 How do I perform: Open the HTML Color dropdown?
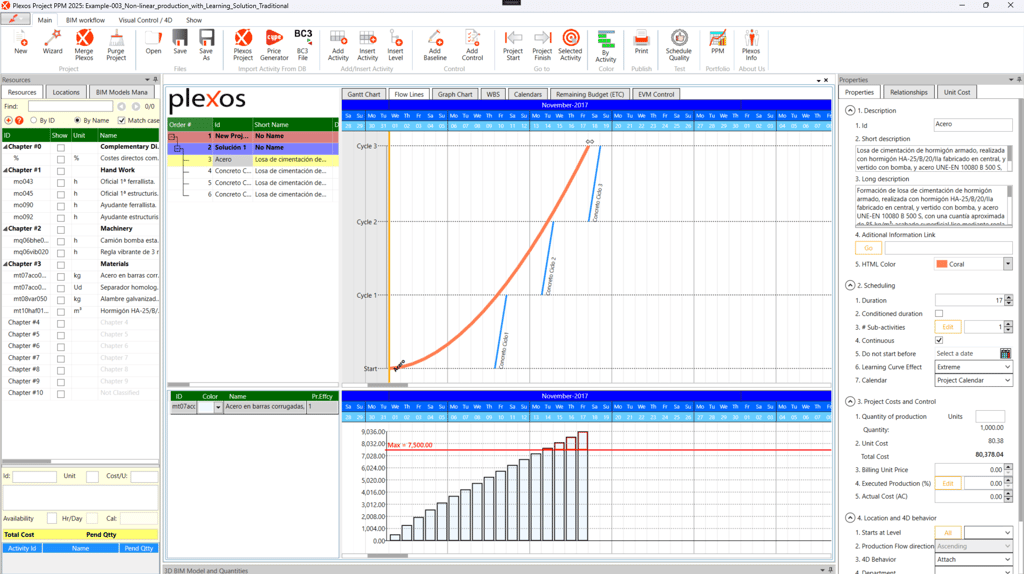point(1008,264)
